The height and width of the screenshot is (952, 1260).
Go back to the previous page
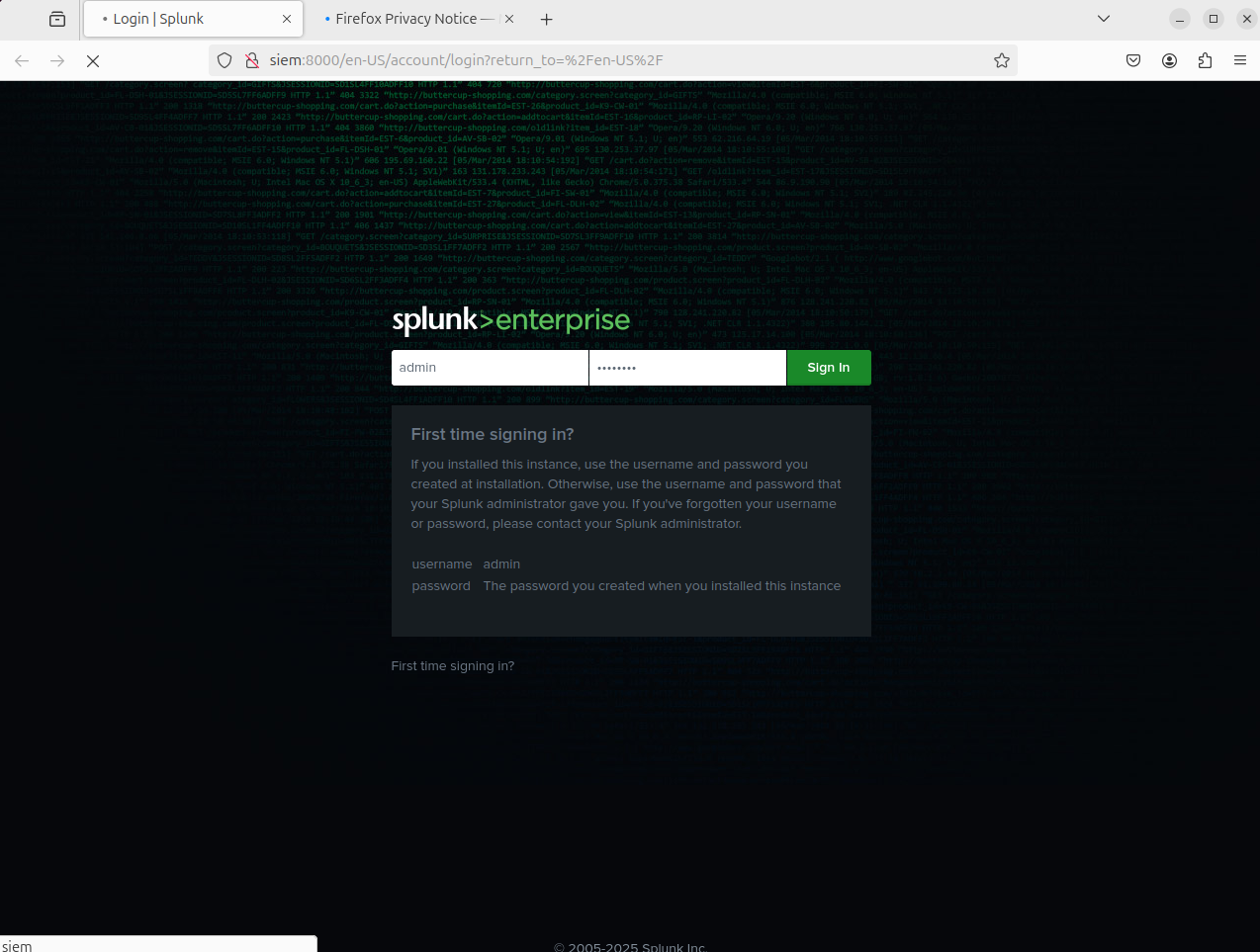(22, 60)
